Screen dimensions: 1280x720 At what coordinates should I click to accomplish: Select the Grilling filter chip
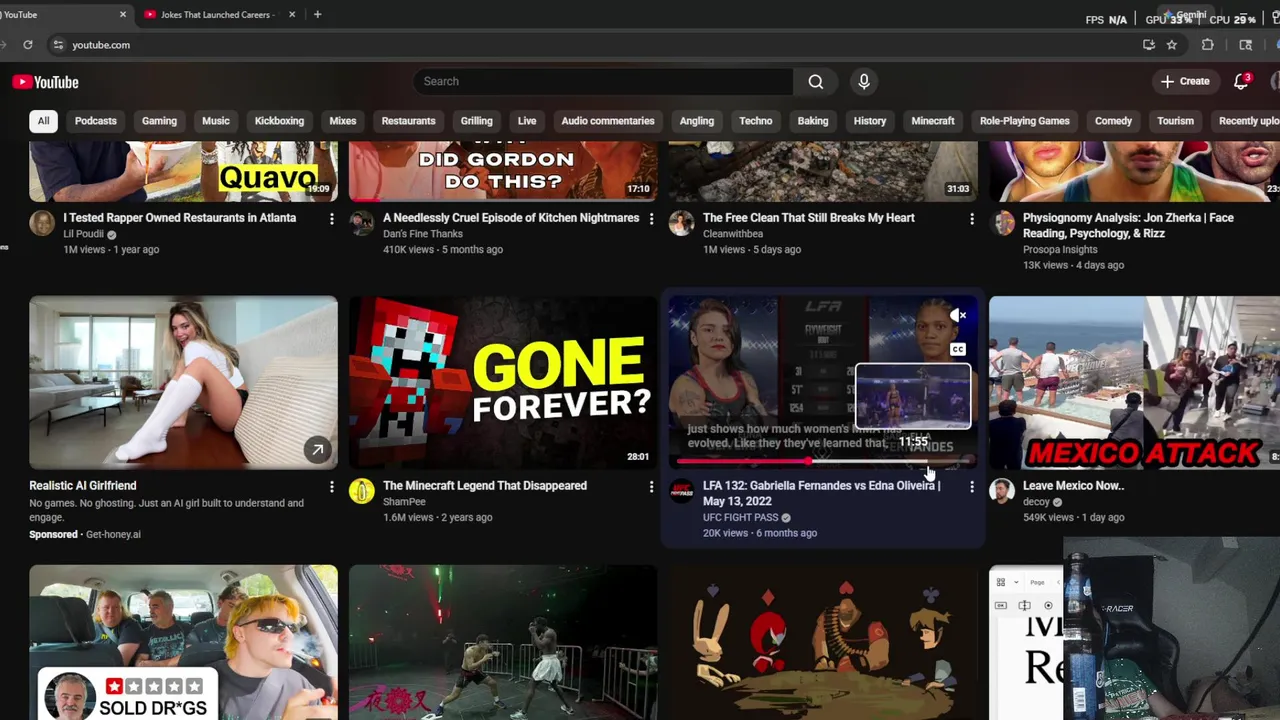(476, 121)
